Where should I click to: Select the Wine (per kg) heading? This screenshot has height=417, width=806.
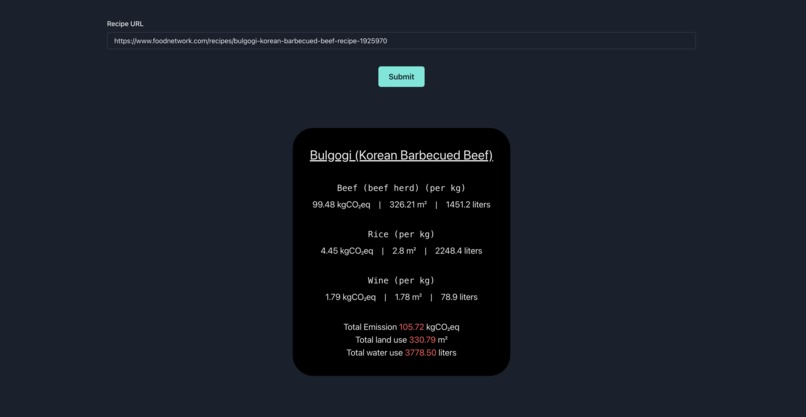[401, 281]
